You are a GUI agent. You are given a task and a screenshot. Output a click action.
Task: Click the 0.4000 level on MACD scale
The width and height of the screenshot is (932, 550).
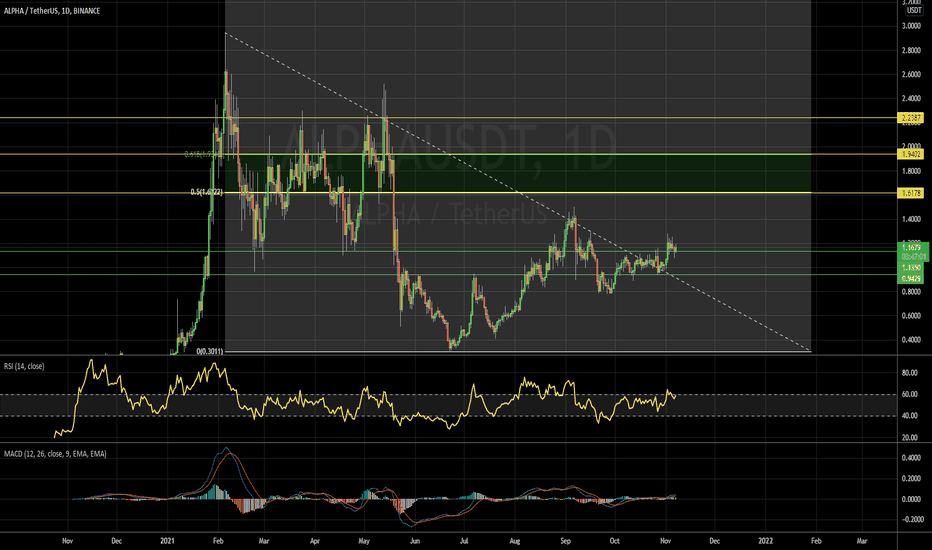point(911,458)
